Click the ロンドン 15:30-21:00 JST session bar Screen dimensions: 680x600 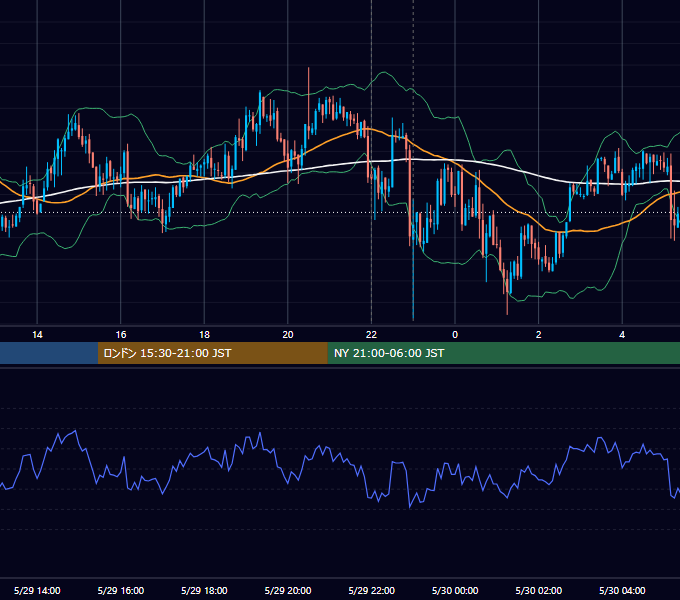[212, 353]
